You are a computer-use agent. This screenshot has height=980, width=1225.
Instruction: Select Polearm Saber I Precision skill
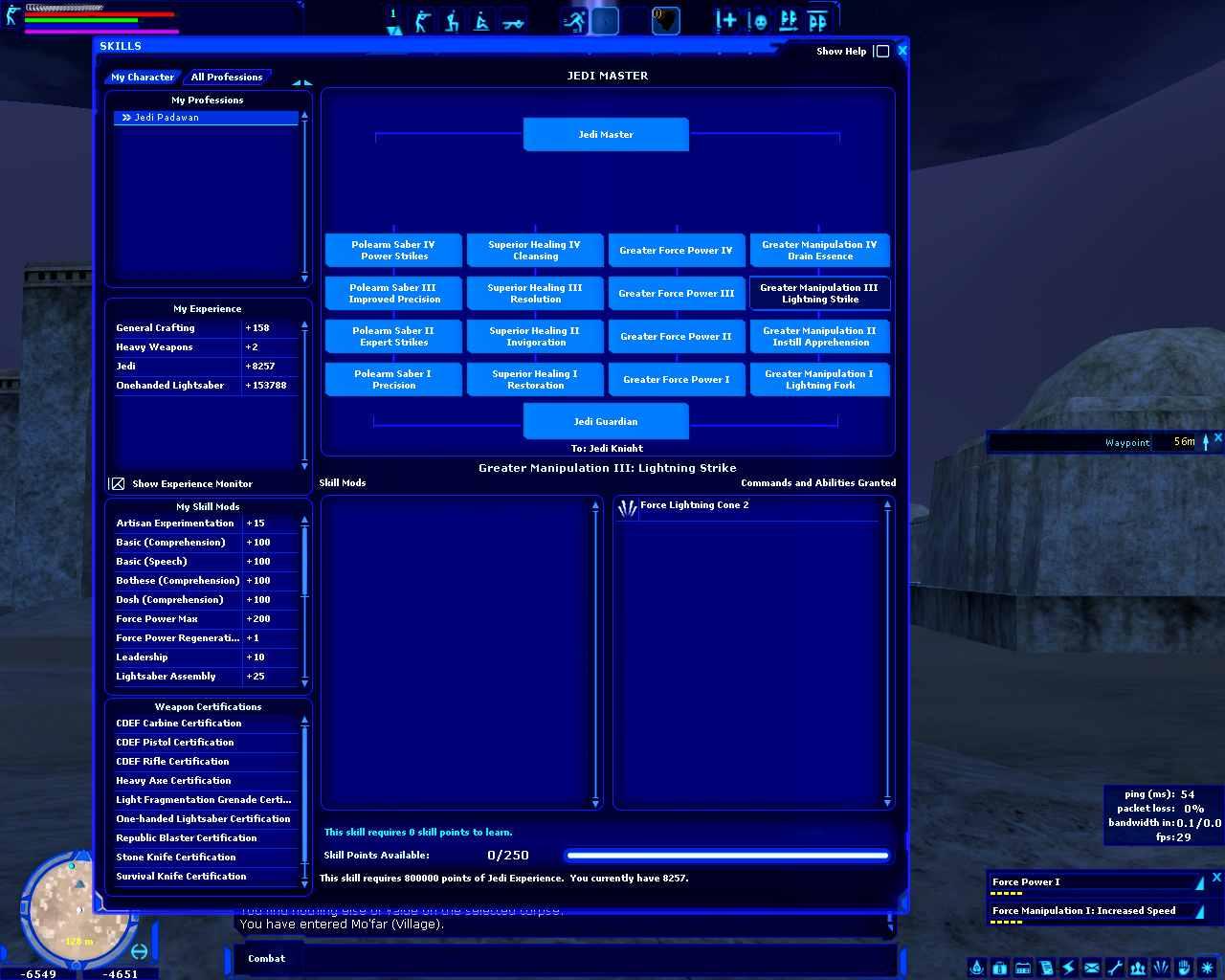(393, 379)
